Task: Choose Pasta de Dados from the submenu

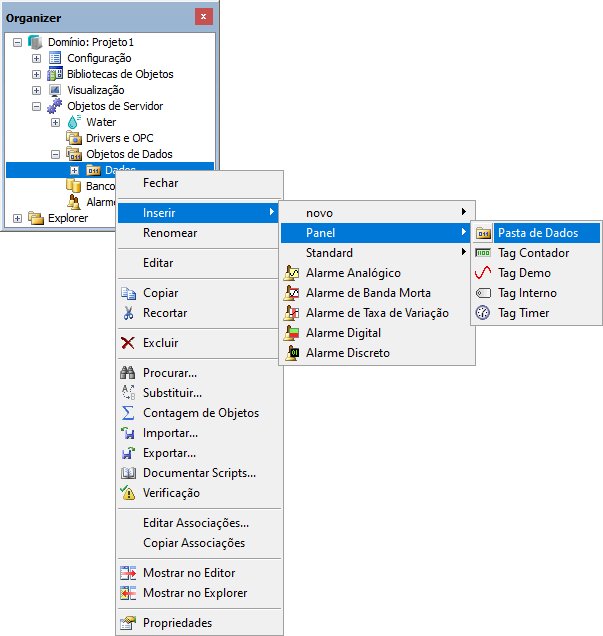Action: point(538,233)
